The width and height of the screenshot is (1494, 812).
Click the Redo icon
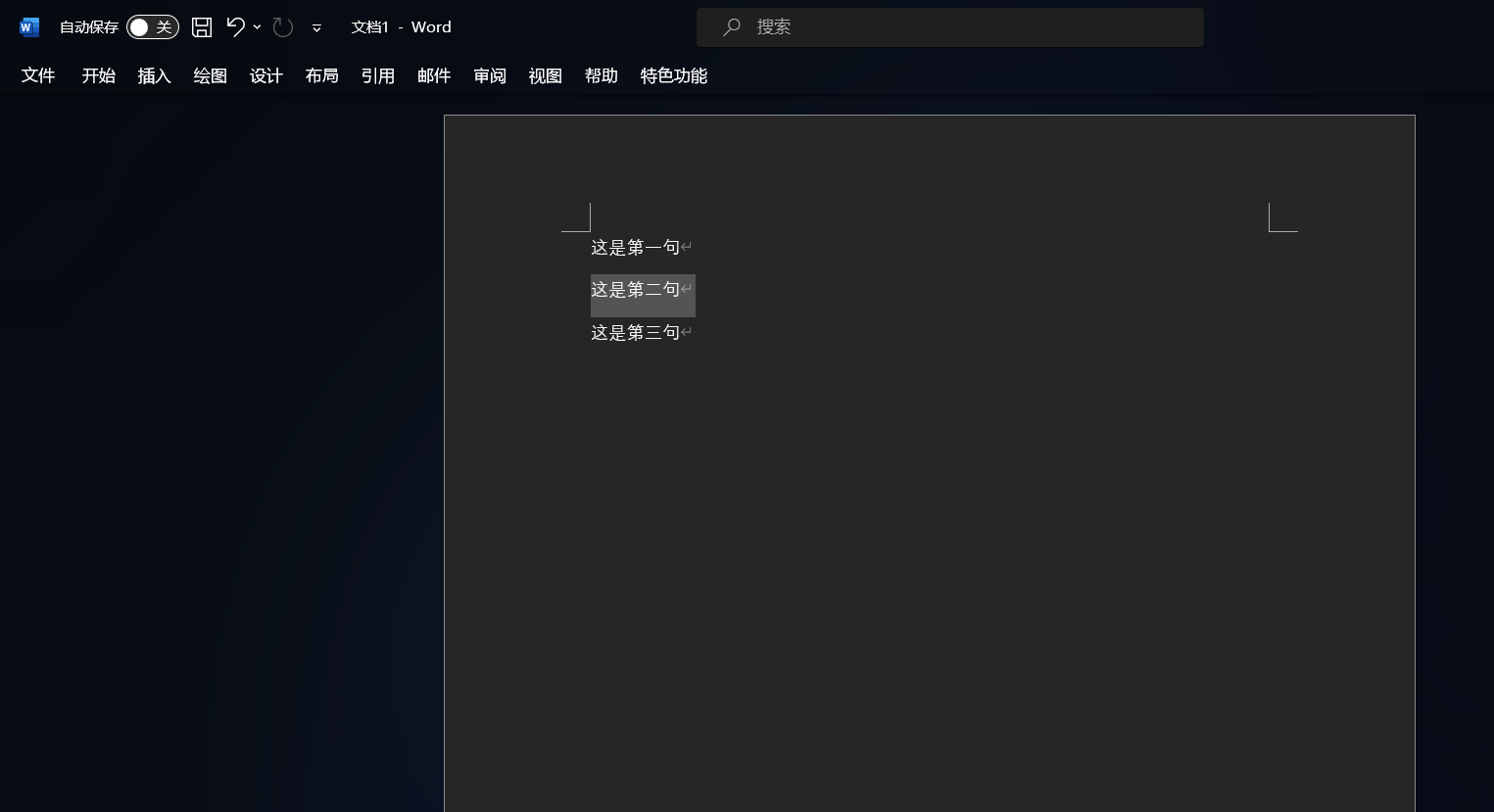click(283, 27)
